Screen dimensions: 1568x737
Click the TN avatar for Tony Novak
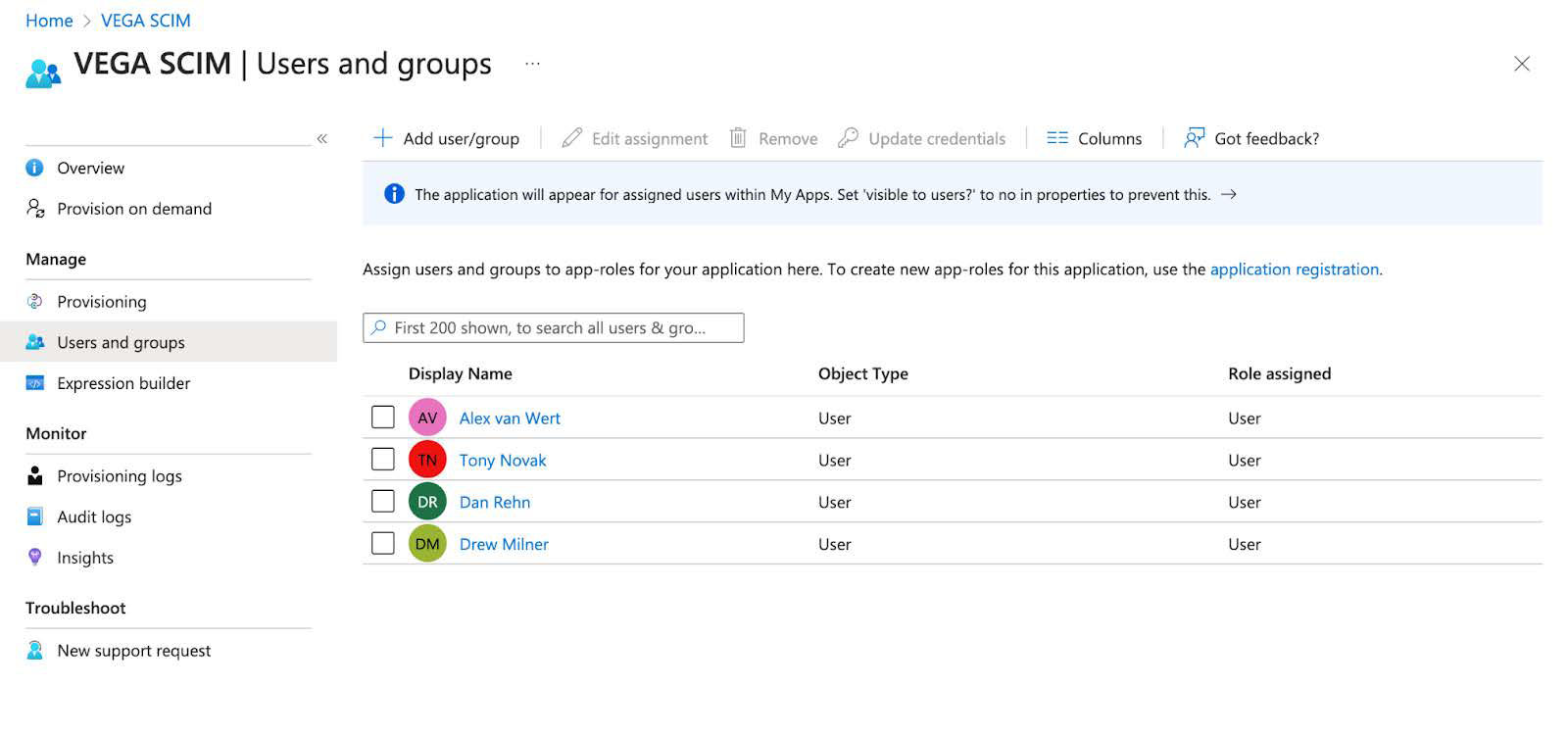pyautogui.click(x=427, y=460)
